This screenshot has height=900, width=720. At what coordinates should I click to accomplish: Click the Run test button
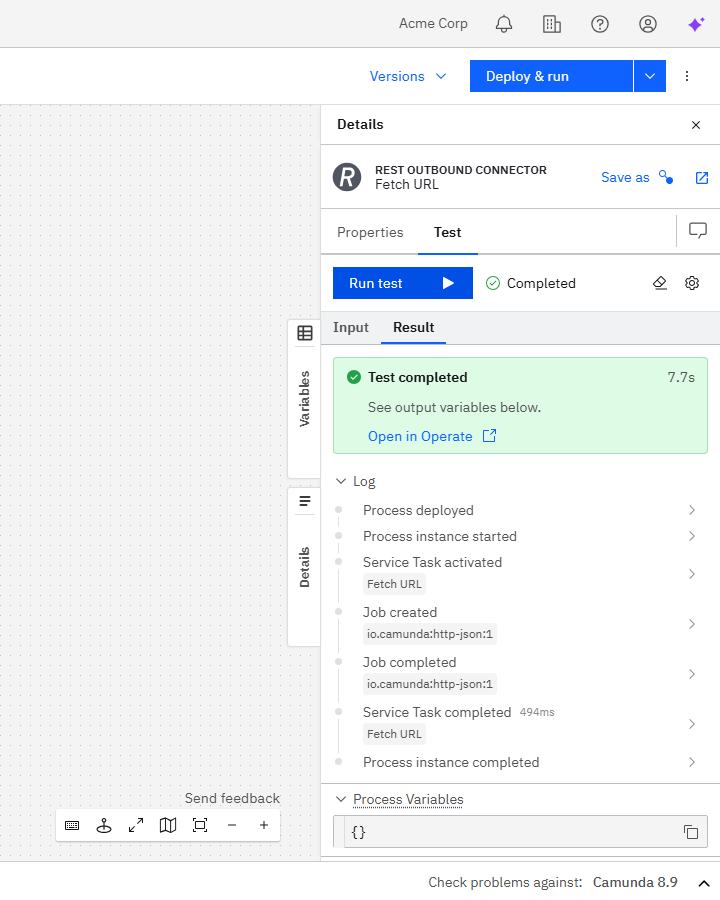point(402,283)
